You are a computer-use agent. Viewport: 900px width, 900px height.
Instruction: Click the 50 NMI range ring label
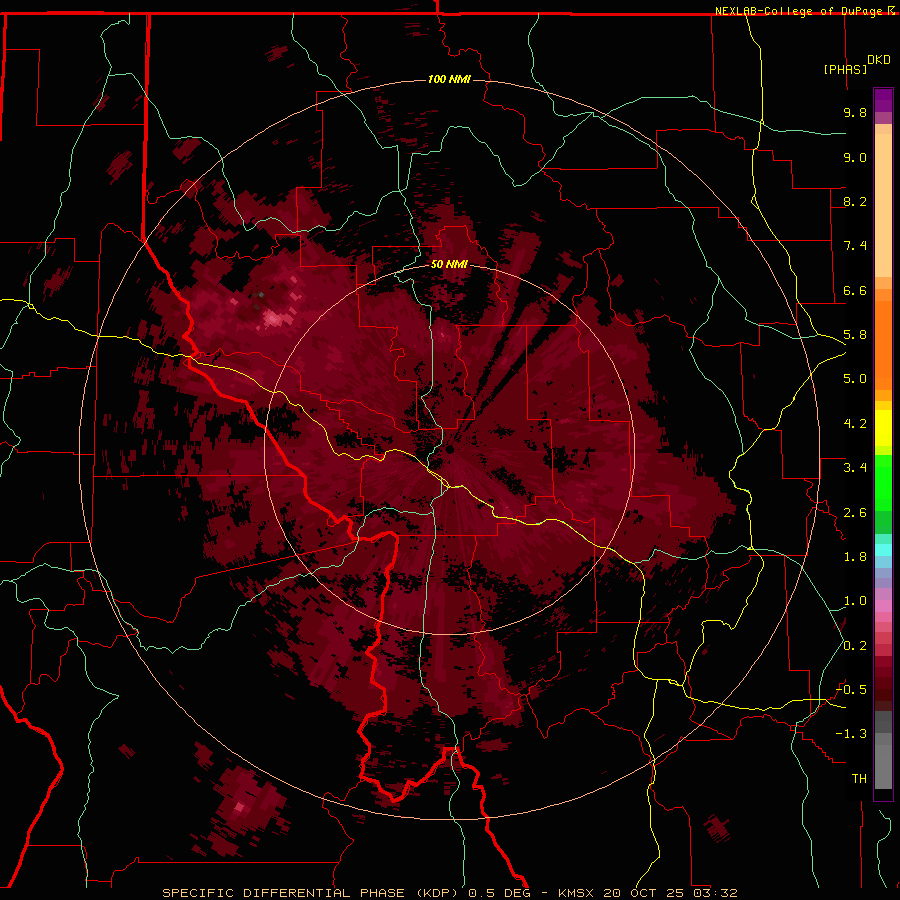pyautogui.click(x=449, y=264)
